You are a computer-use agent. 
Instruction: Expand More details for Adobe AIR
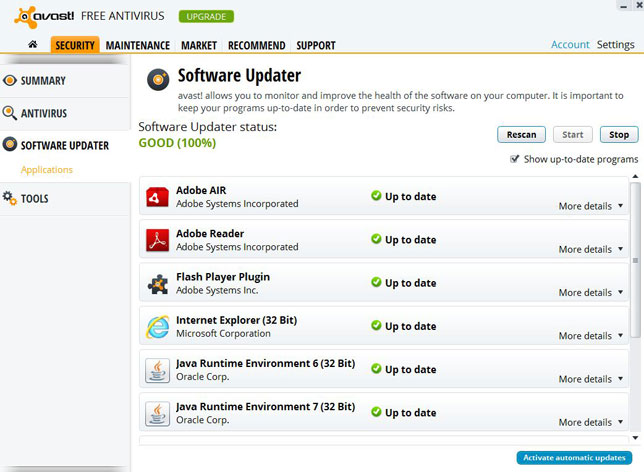point(591,206)
